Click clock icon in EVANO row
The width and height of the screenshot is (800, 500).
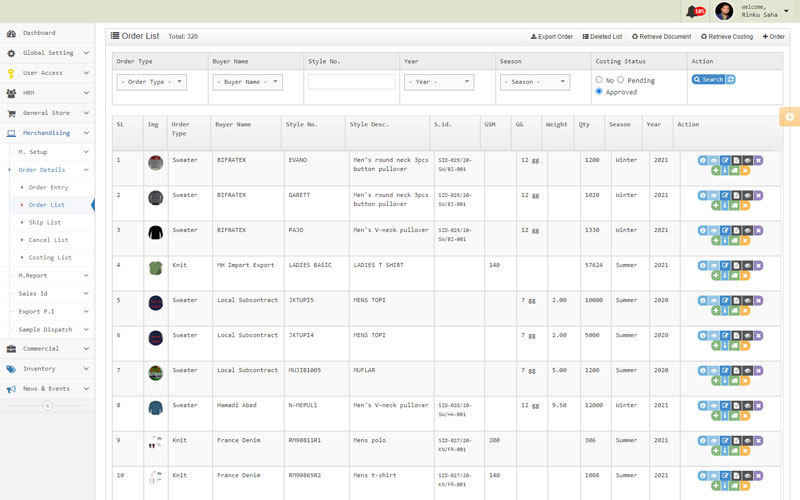pyautogui.click(x=703, y=160)
